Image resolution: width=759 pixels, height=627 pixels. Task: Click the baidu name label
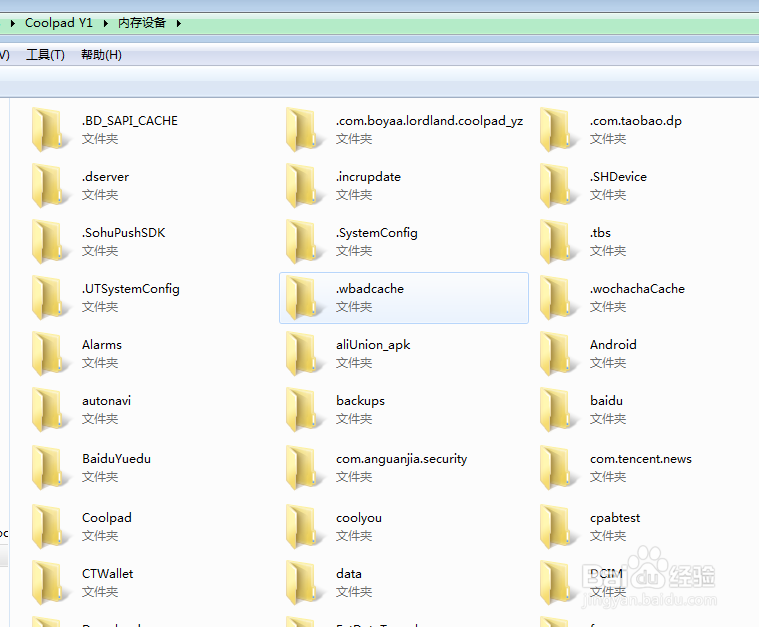click(607, 401)
